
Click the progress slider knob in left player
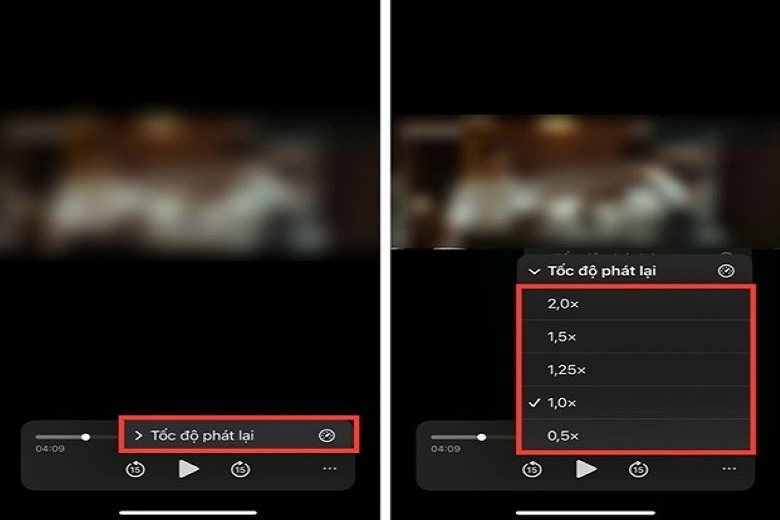[86, 437]
